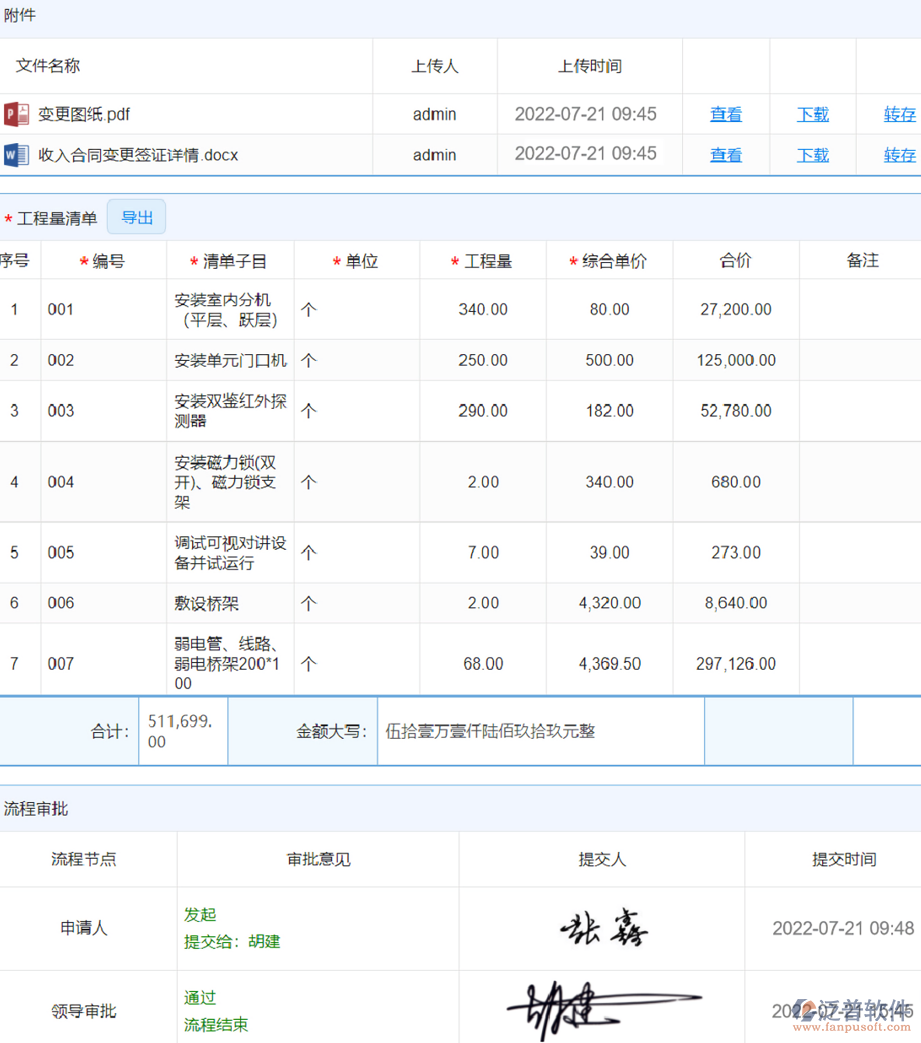Screen dimensions: 921x1043
Task: Click the 查看 link for 变更图纸.pdf
Action: pyautogui.click(x=725, y=114)
